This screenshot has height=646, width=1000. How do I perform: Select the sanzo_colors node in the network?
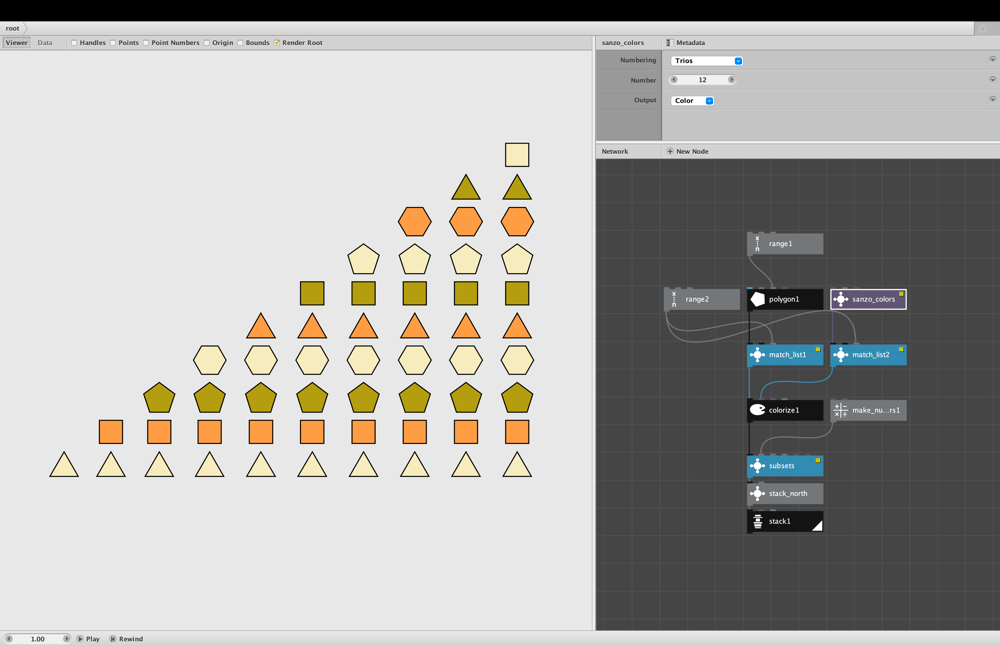click(868, 299)
